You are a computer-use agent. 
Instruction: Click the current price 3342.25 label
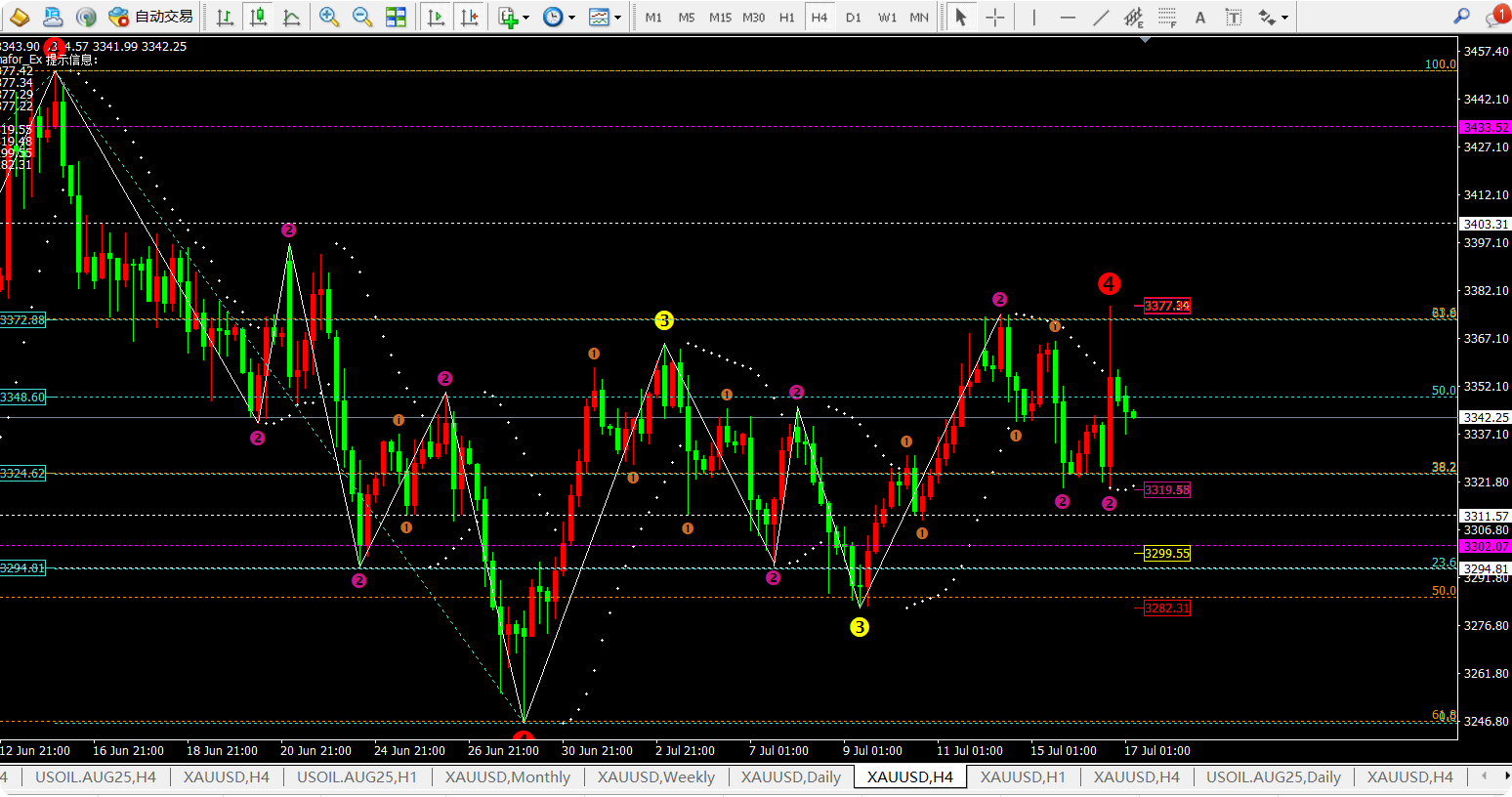tap(1486, 418)
